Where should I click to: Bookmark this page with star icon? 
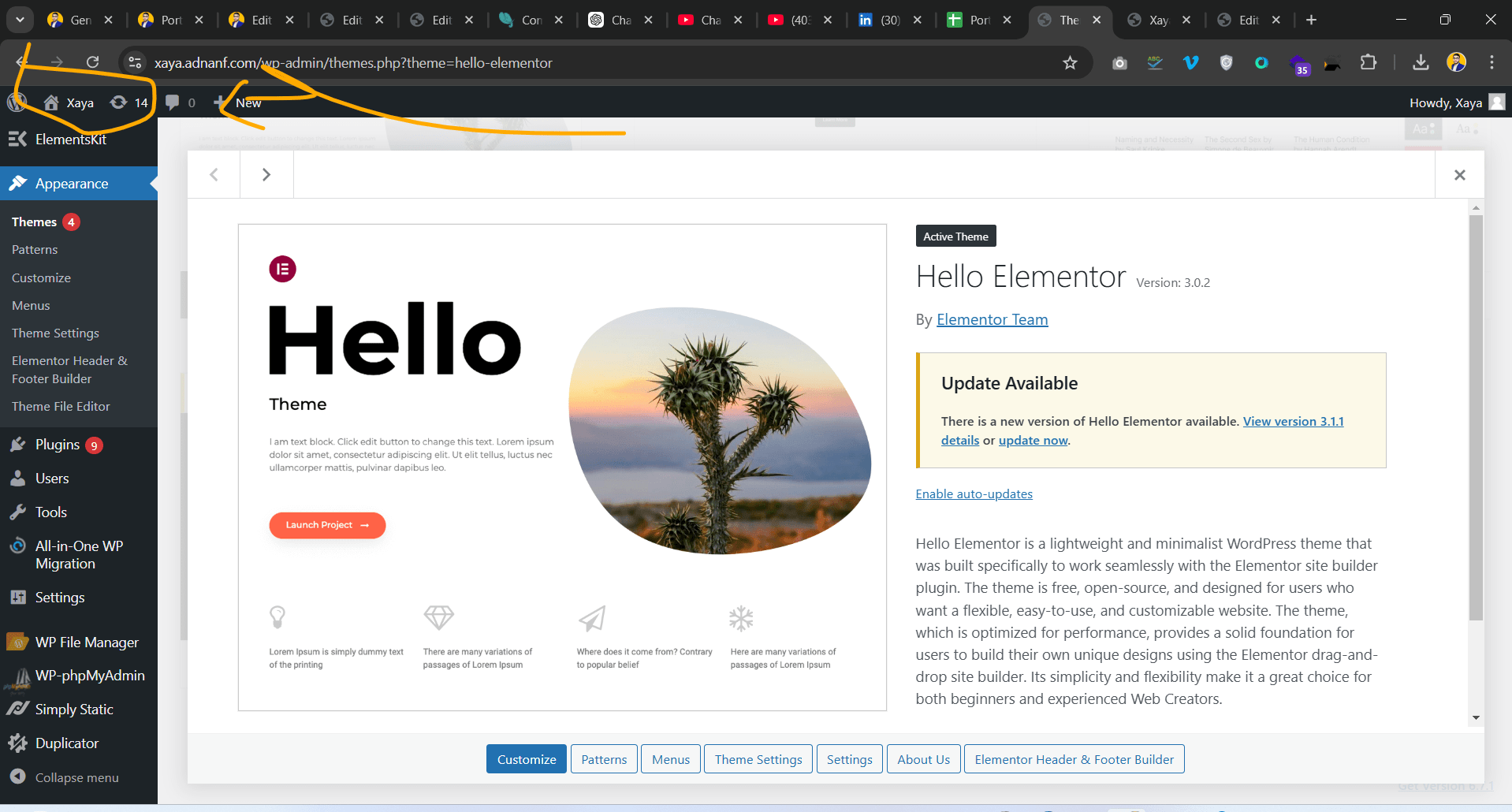click(x=1070, y=62)
